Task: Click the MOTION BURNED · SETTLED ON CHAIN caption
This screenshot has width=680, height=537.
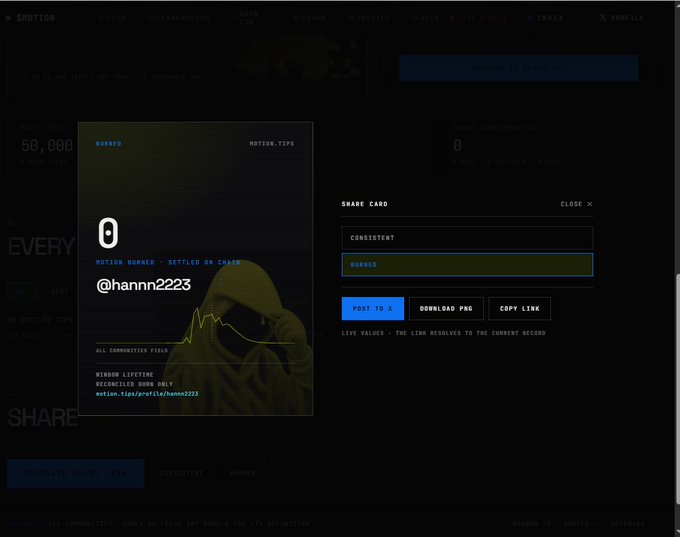Action: coord(168,262)
